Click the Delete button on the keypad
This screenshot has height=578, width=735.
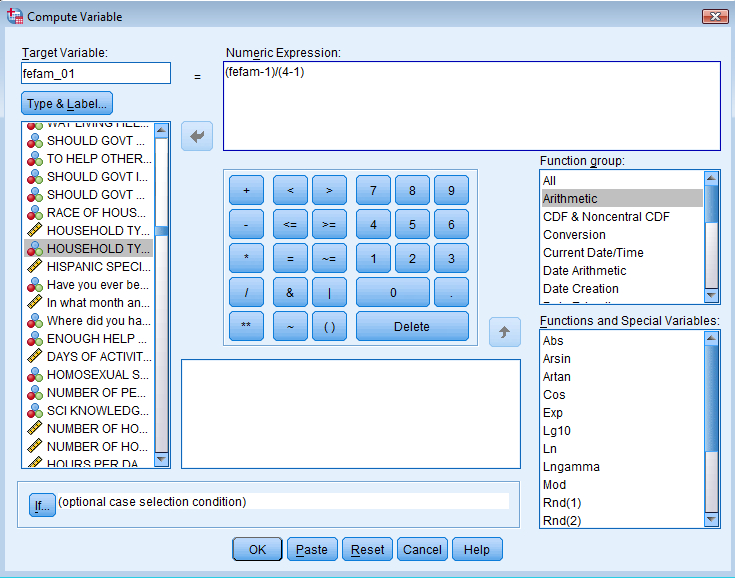tap(411, 326)
